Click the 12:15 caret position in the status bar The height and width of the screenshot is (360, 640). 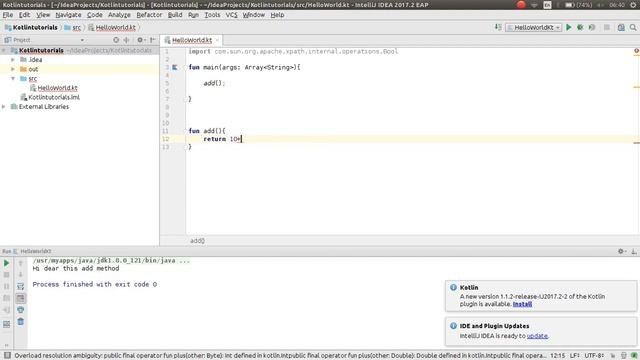tap(558, 356)
